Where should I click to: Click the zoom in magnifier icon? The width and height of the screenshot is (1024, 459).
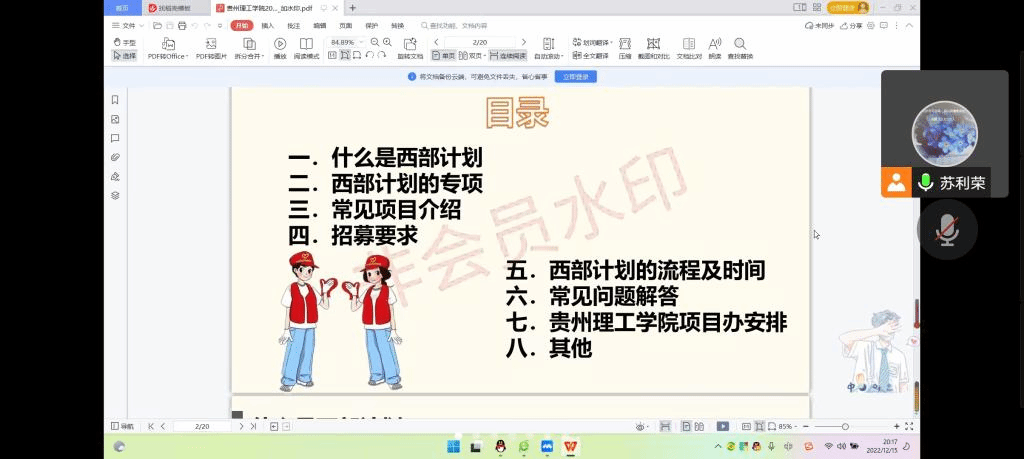(387, 42)
